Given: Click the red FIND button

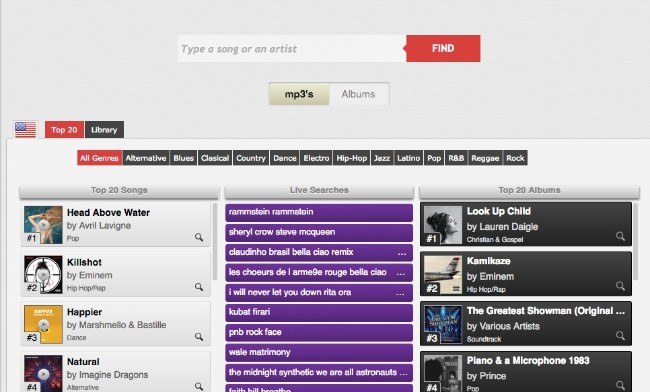Looking at the screenshot, I should coord(443,48).
